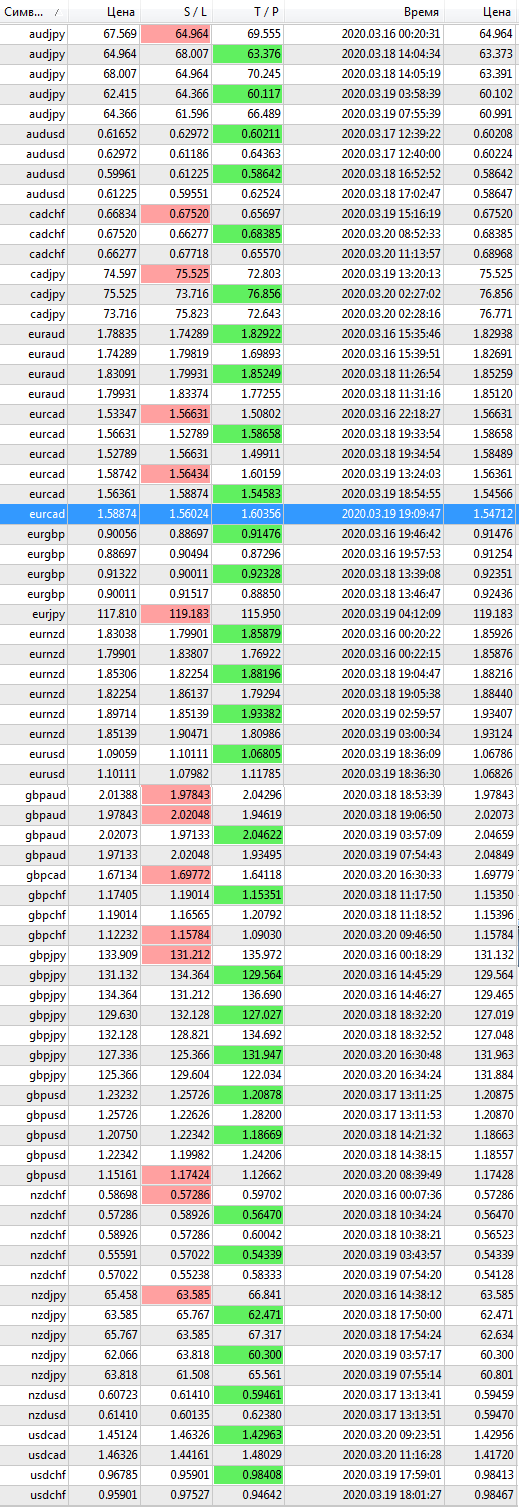
Task: Click the green T/P cell 63.376
Action: [249, 54]
